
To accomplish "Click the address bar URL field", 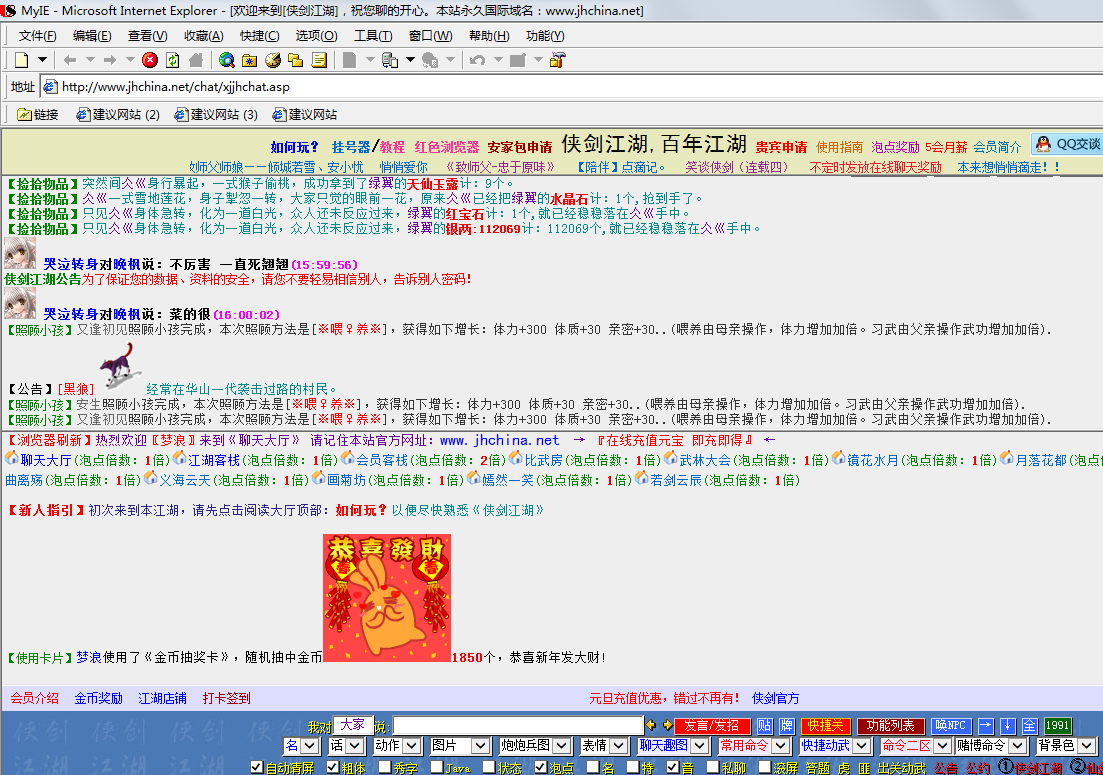I will coord(571,87).
